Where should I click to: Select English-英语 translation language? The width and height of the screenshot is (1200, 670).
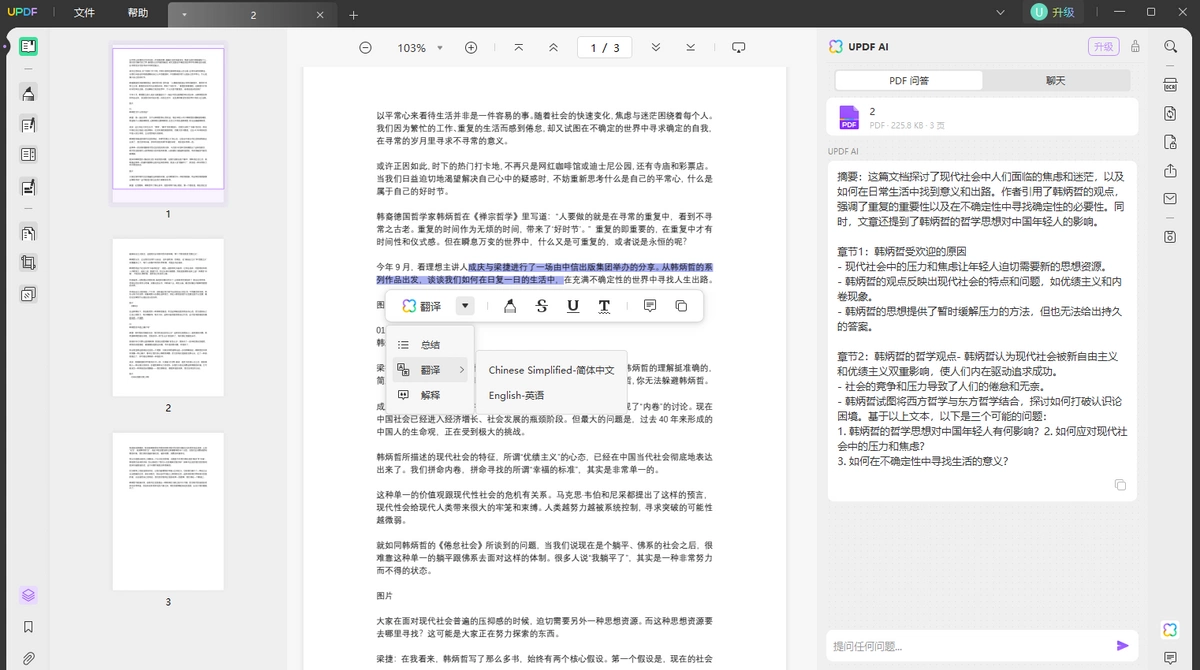click(x=552, y=395)
